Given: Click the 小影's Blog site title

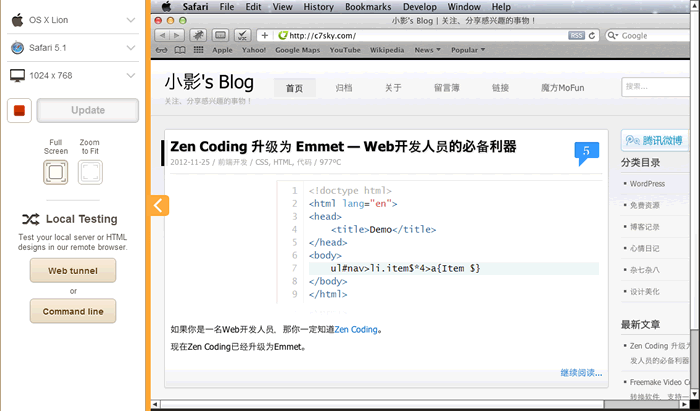Looking at the screenshot, I should pyautogui.click(x=209, y=82).
